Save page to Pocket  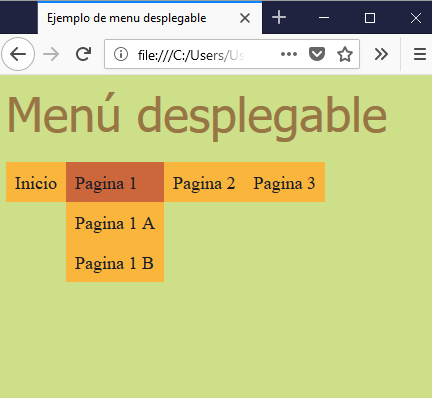pos(317,54)
